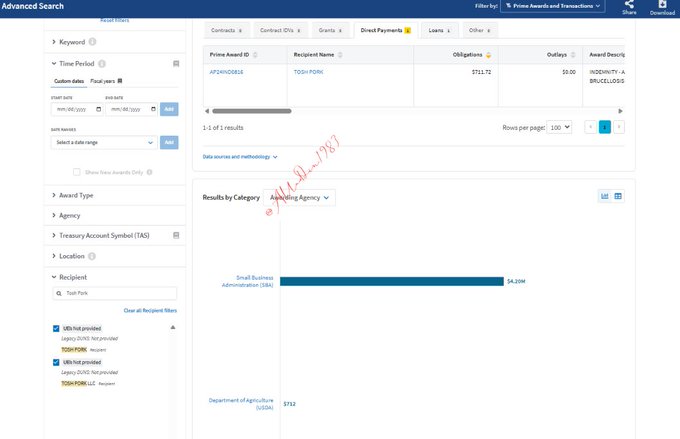Open award AP24IND0816 link
Image resolution: width=680 pixels, height=439 pixels.
(x=226, y=72)
